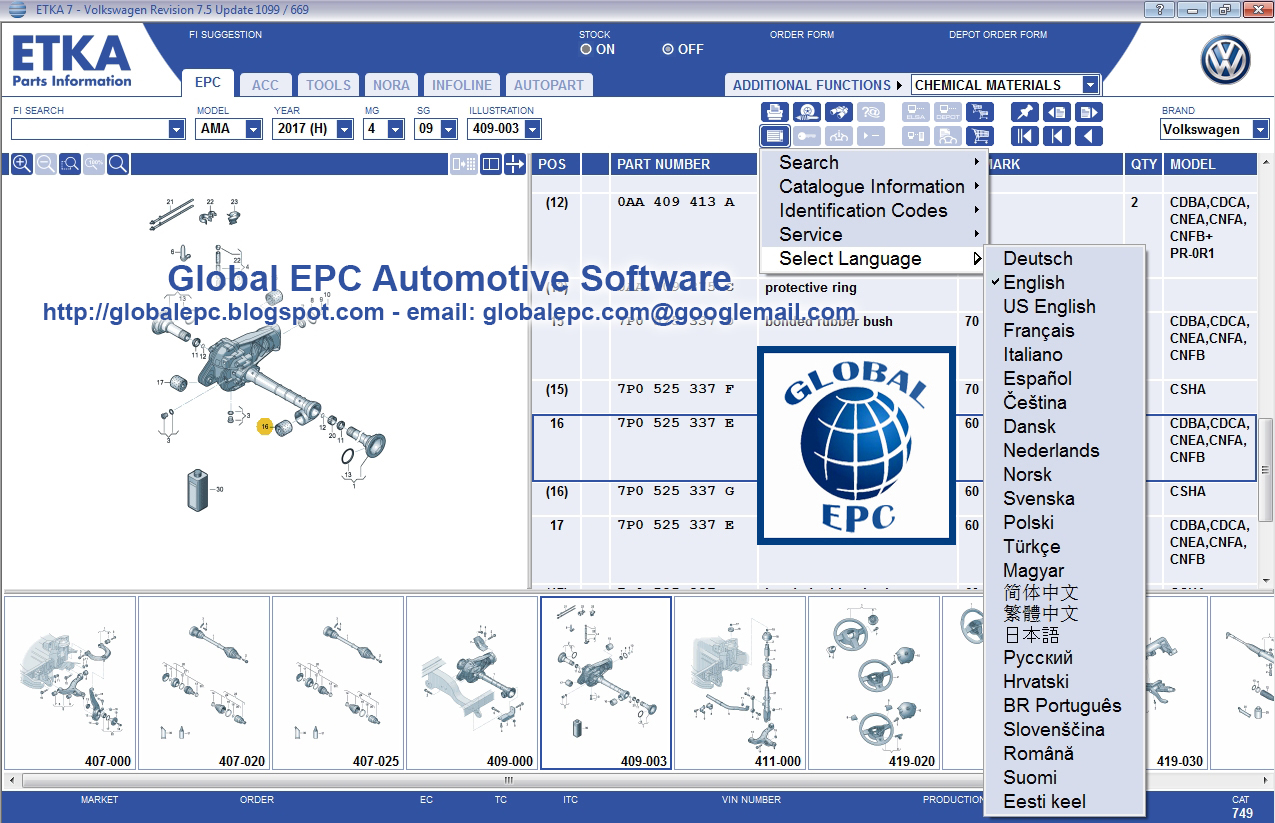Click the list menu icon
This screenshot has width=1275, height=823.
click(775, 136)
